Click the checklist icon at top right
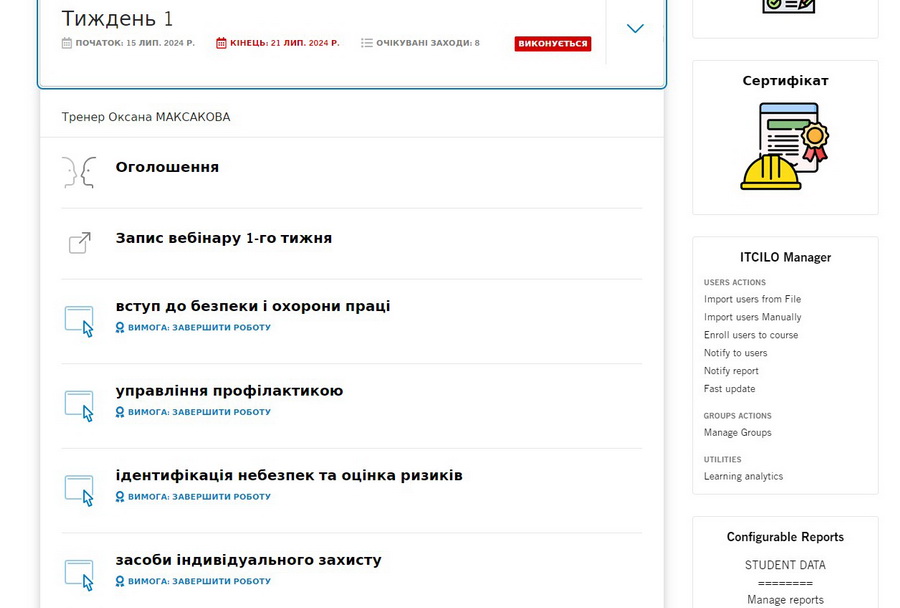Screen dimensions: 900x608 click(x=788, y=6)
